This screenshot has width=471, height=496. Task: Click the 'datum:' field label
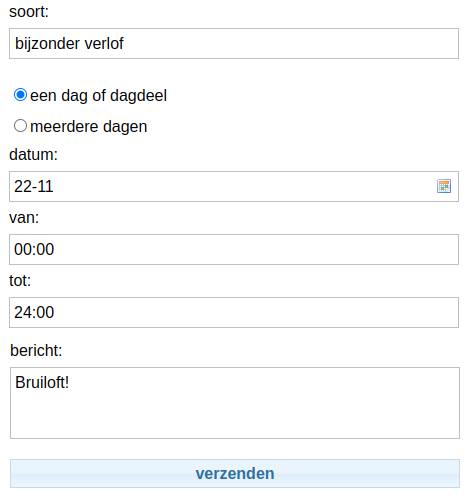(x=33, y=155)
